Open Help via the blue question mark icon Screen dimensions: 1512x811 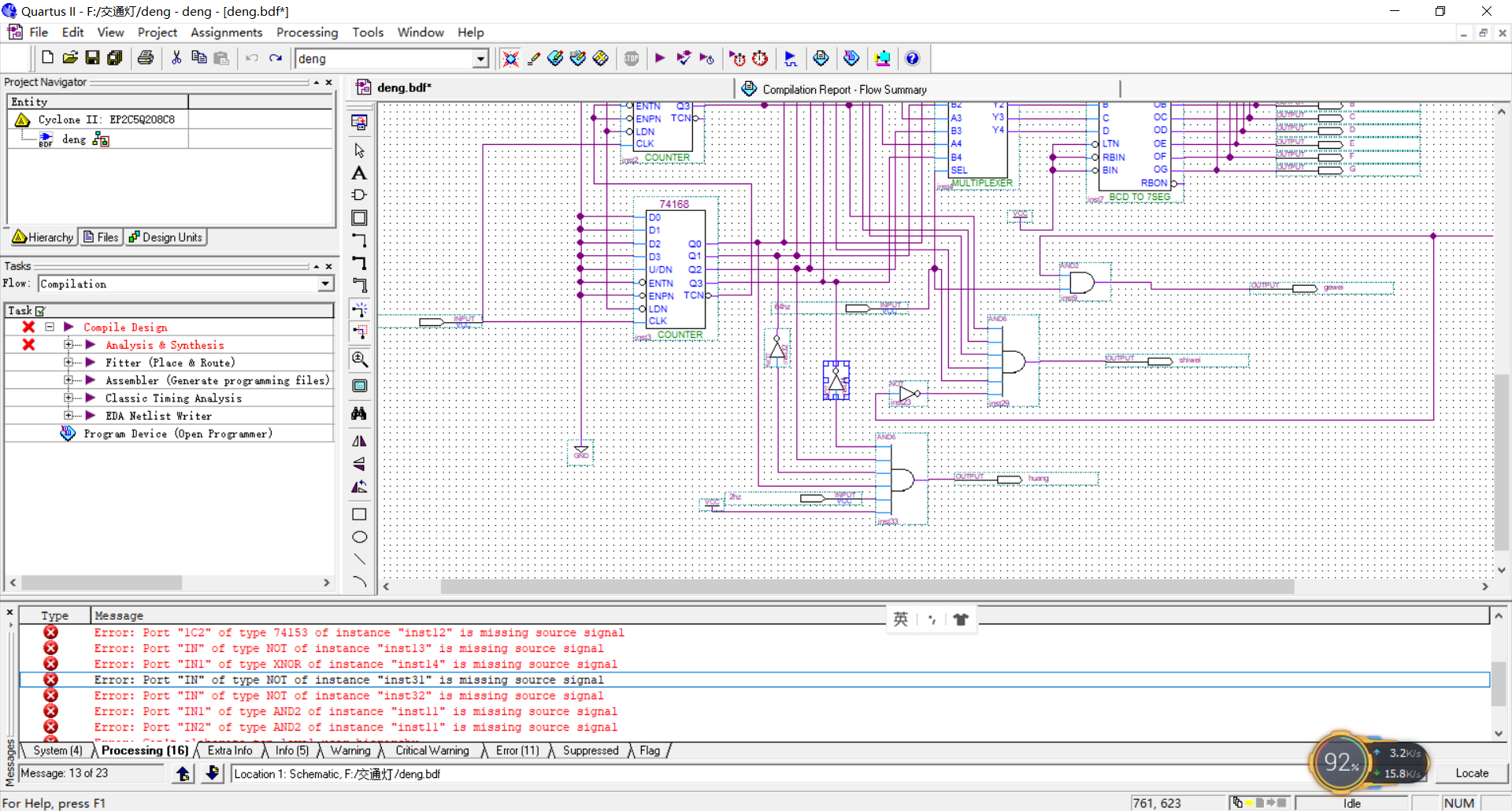912,57
